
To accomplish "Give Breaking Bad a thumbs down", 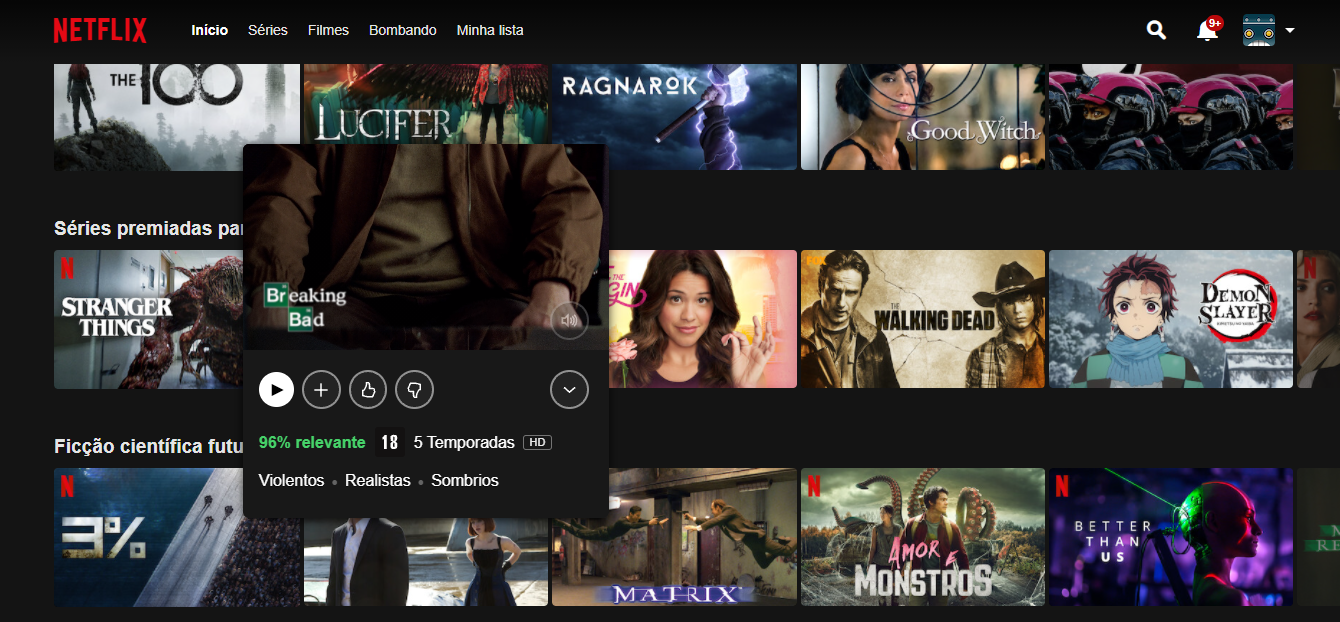I will tap(414, 390).
